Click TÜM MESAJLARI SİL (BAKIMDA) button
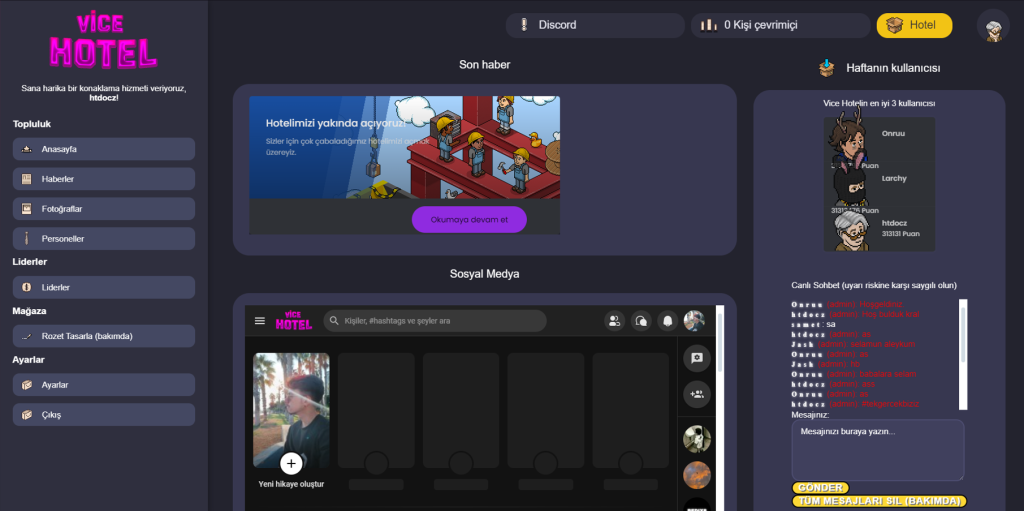This screenshot has height=511, width=1024. [879, 501]
